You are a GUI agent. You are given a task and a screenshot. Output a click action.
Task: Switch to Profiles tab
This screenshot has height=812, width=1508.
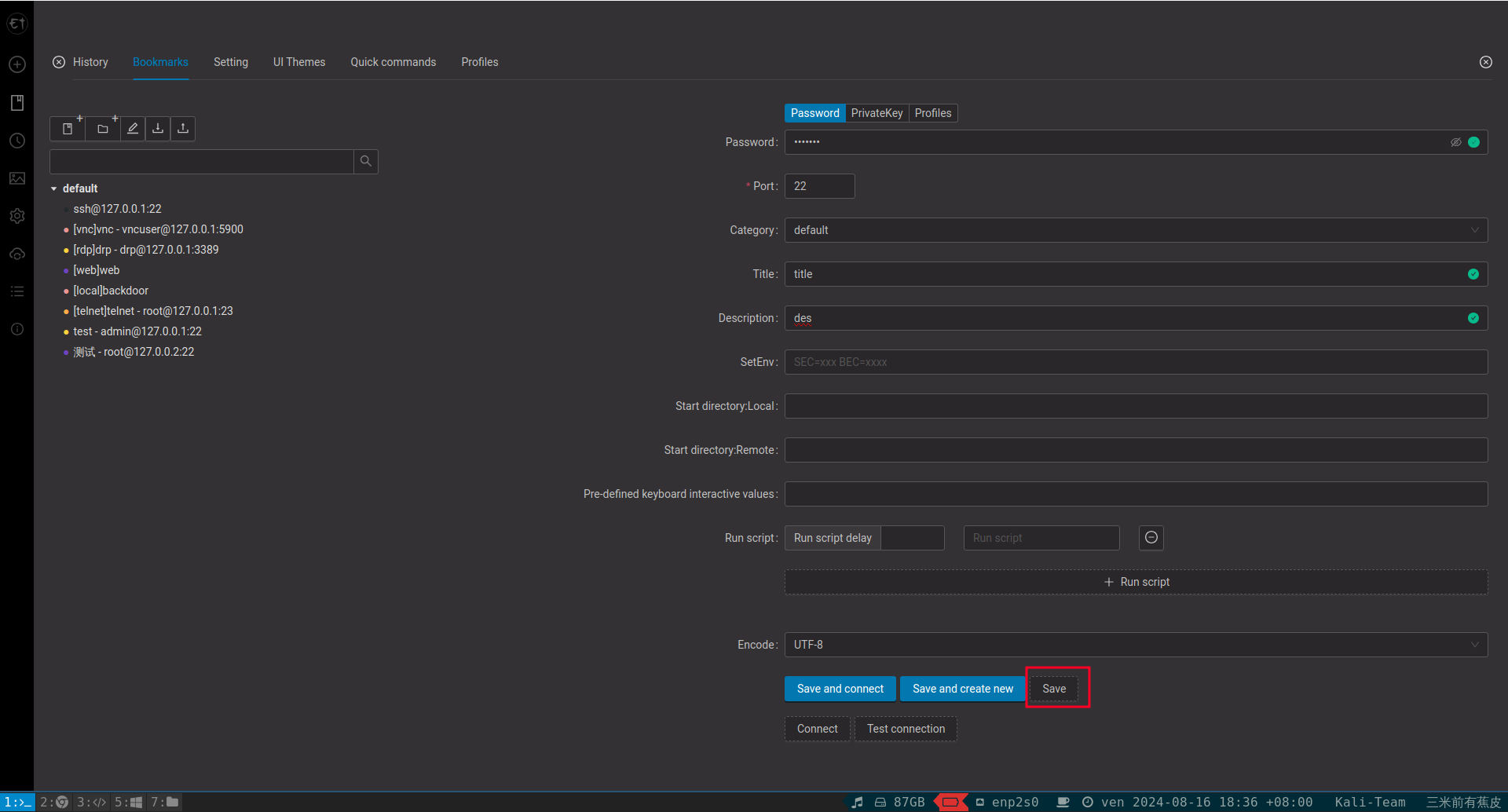tap(479, 62)
